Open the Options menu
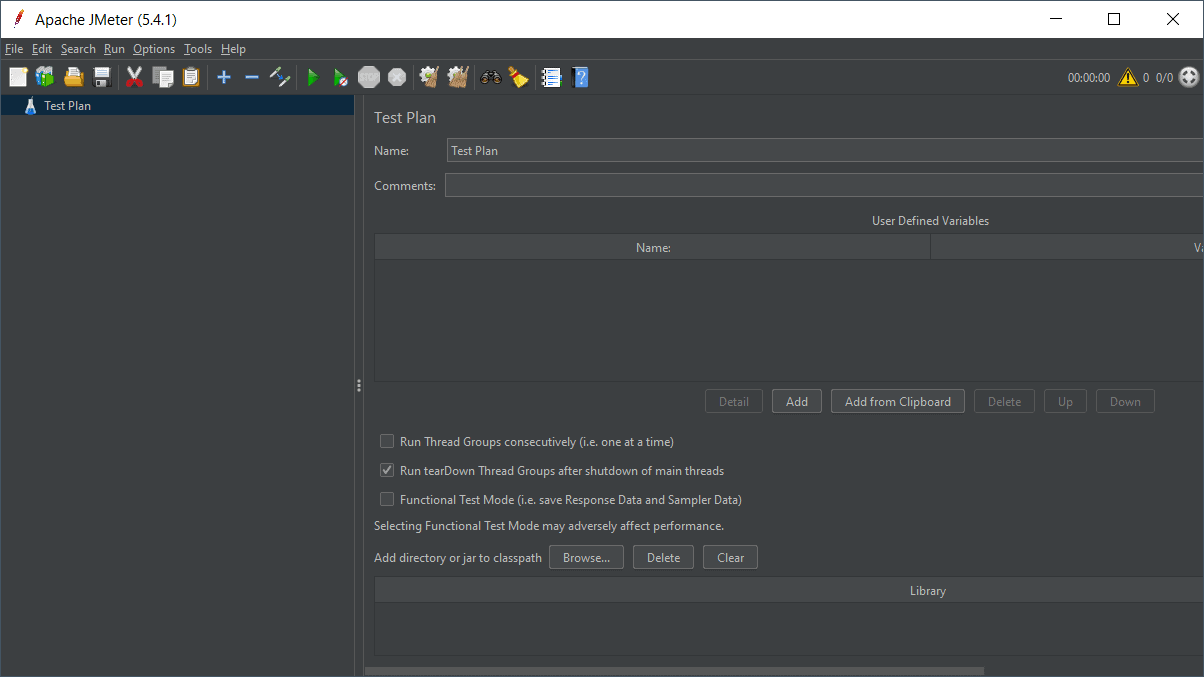Viewport: 1204px width, 677px height. coord(154,49)
